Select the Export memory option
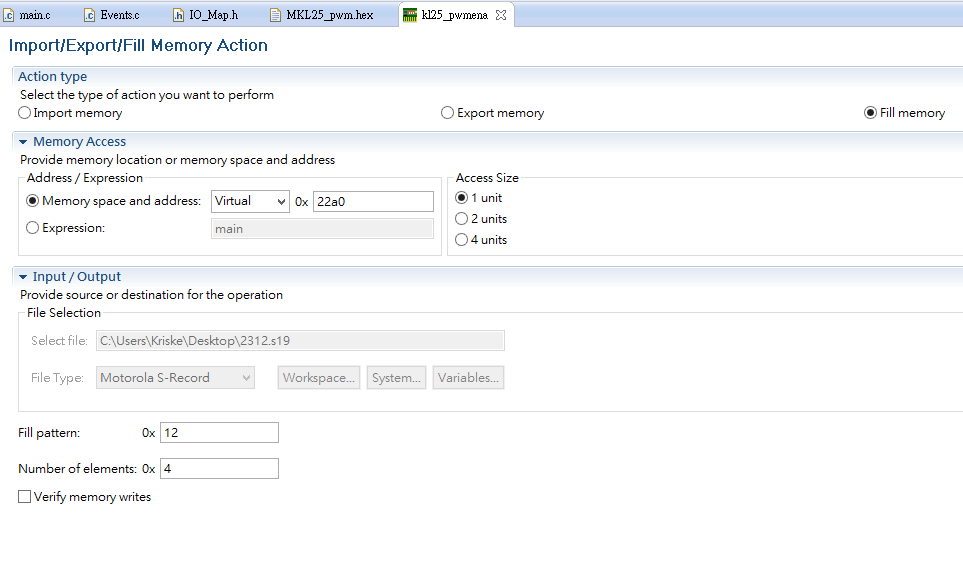This screenshot has height=563, width=963. coord(448,113)
